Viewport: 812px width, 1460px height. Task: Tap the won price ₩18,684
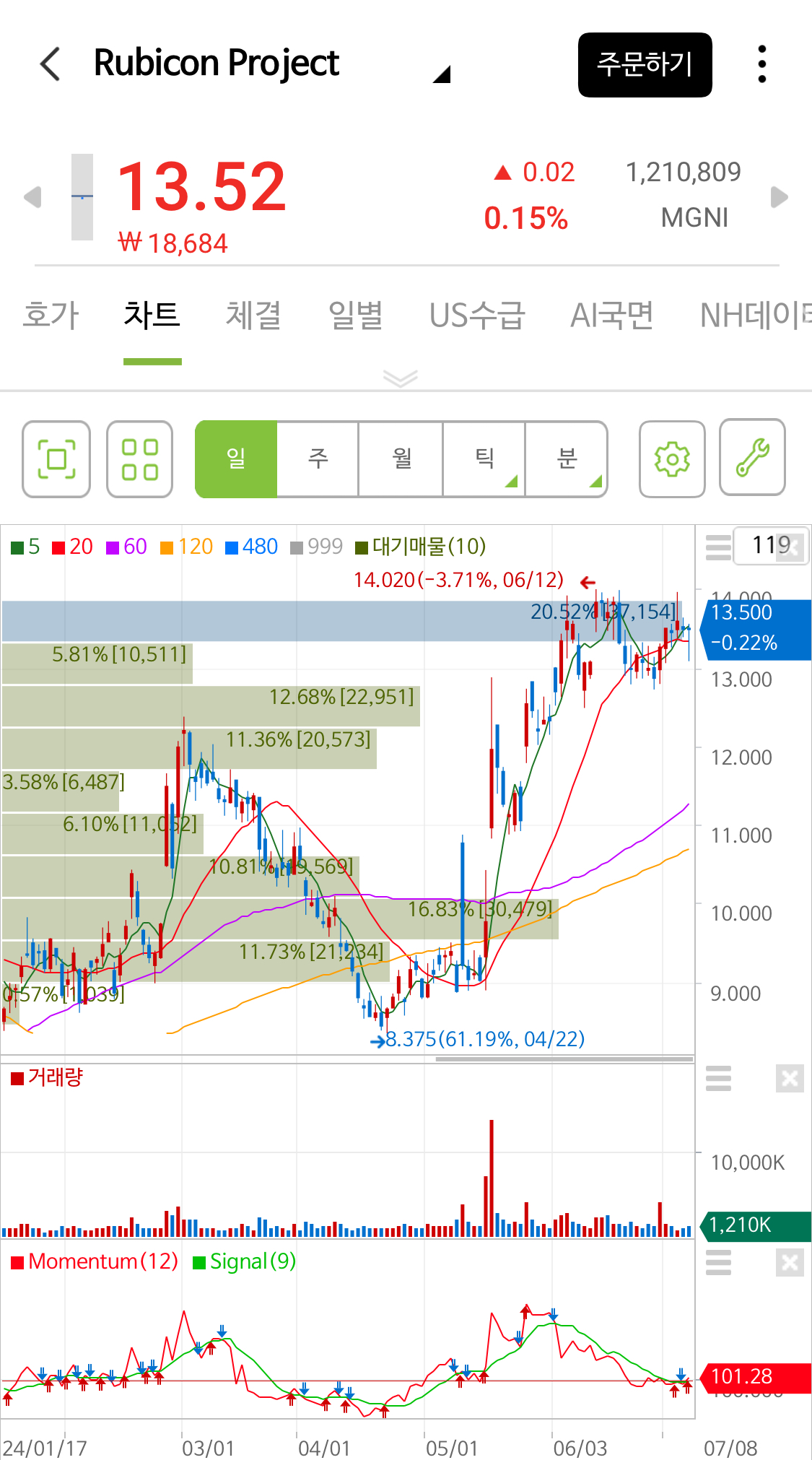[173, 243]
